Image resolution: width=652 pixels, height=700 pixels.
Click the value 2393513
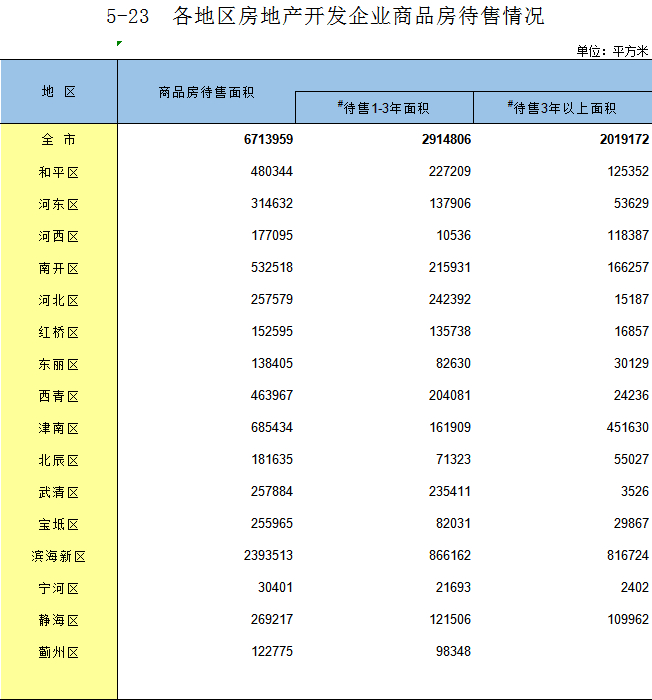[268, 556]
